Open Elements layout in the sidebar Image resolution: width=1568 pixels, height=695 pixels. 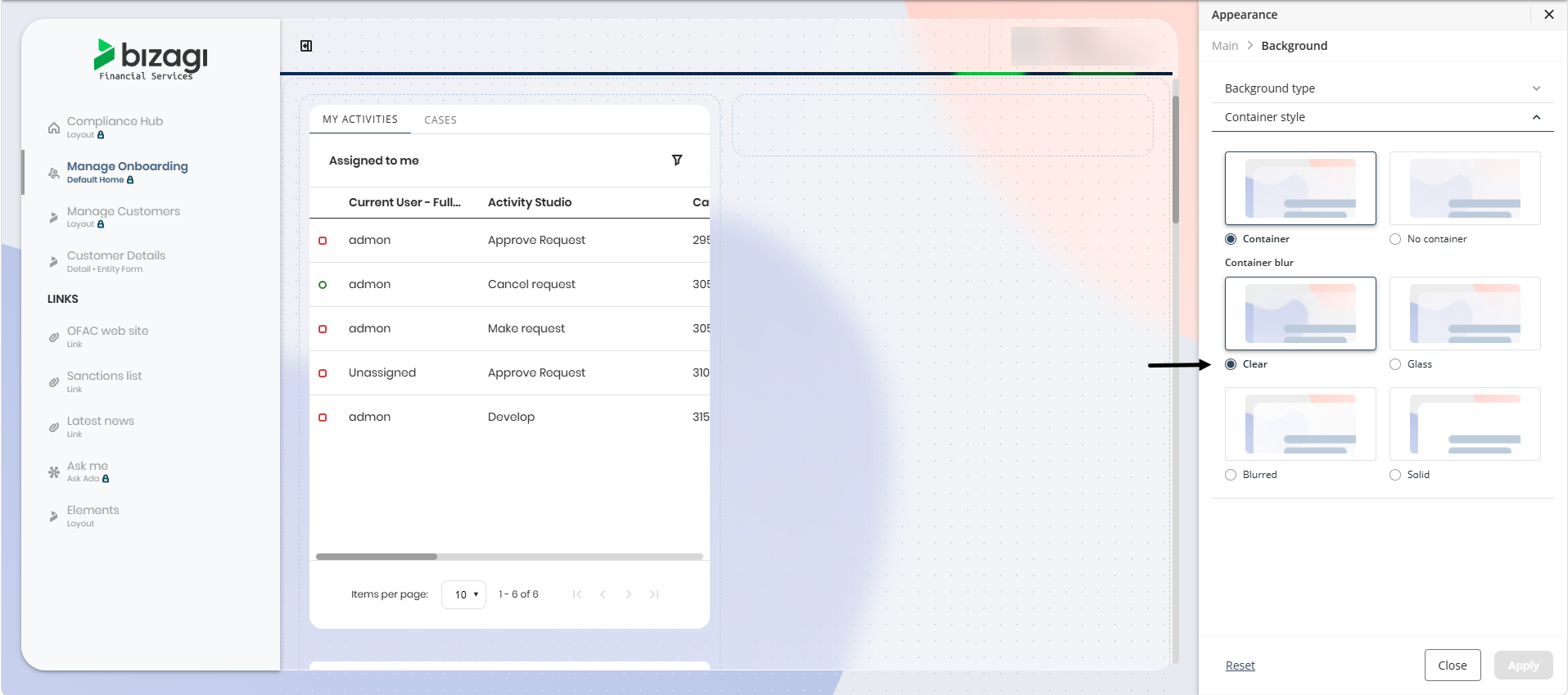click(93, 510)
